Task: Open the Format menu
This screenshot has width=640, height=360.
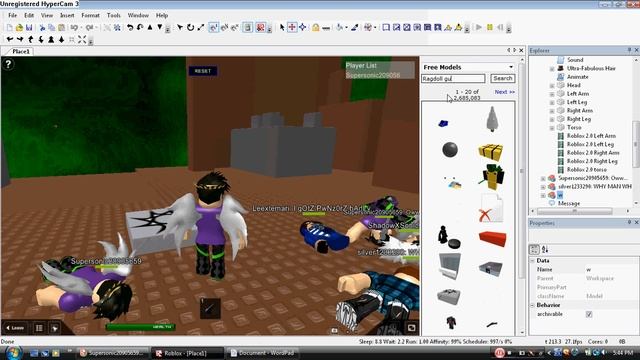Action: pyautogui.click(x=90, y=16)
